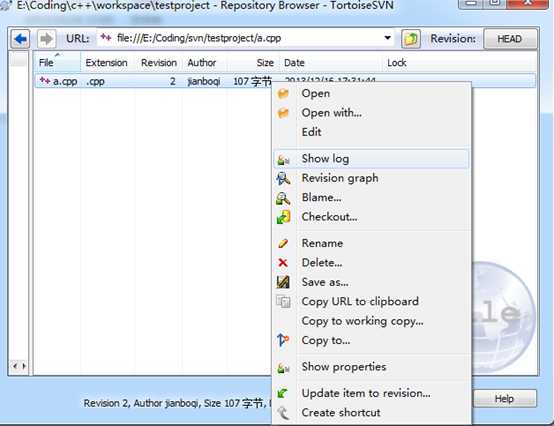
Task: Click the HEAD revision button
Action: coord(510,39)
